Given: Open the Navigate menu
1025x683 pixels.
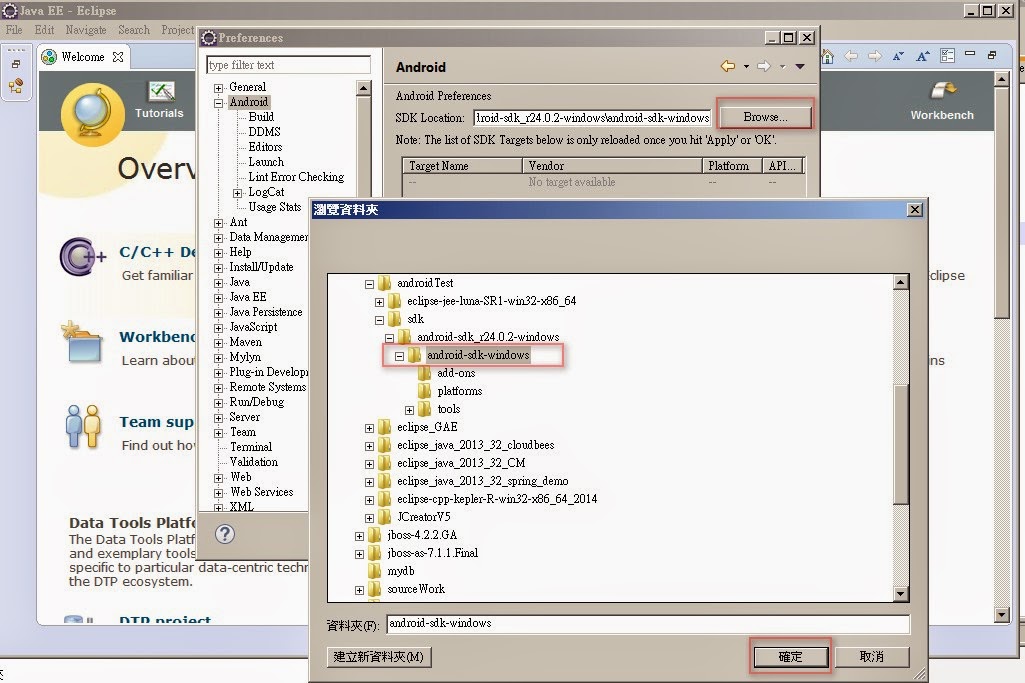Looking at the screenshot, I should [x=86, y=30].
